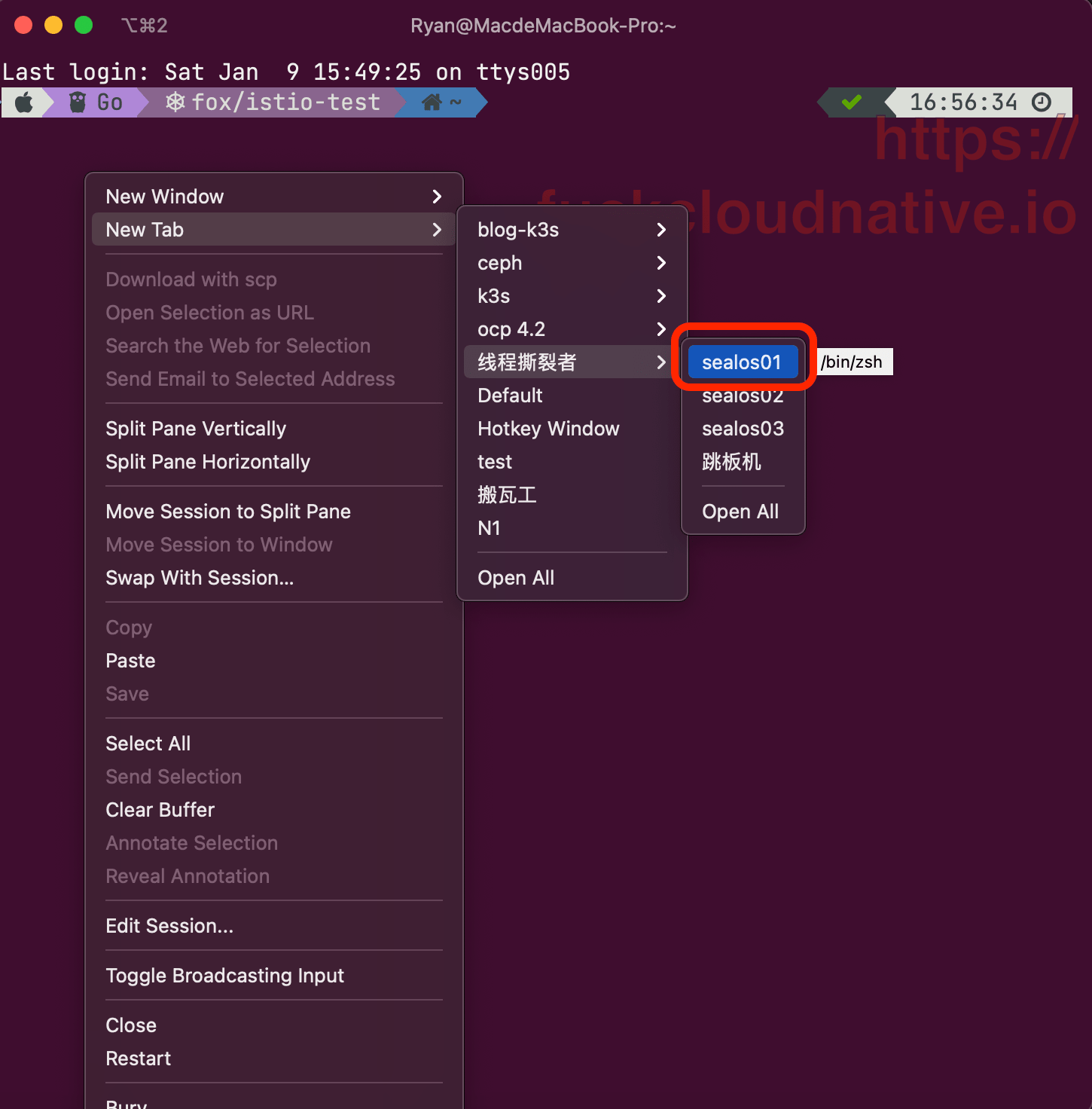Click the green checkmark status icon

coord(852,102)
